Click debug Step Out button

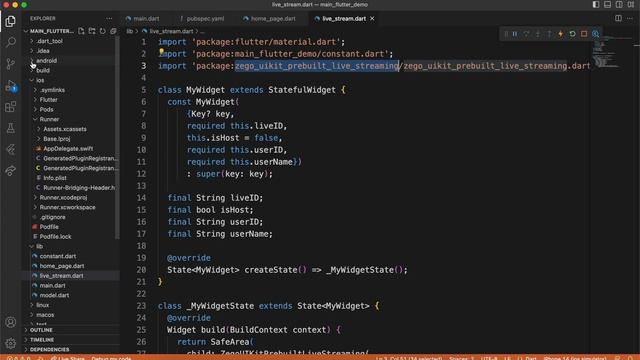tap(549, 34)
